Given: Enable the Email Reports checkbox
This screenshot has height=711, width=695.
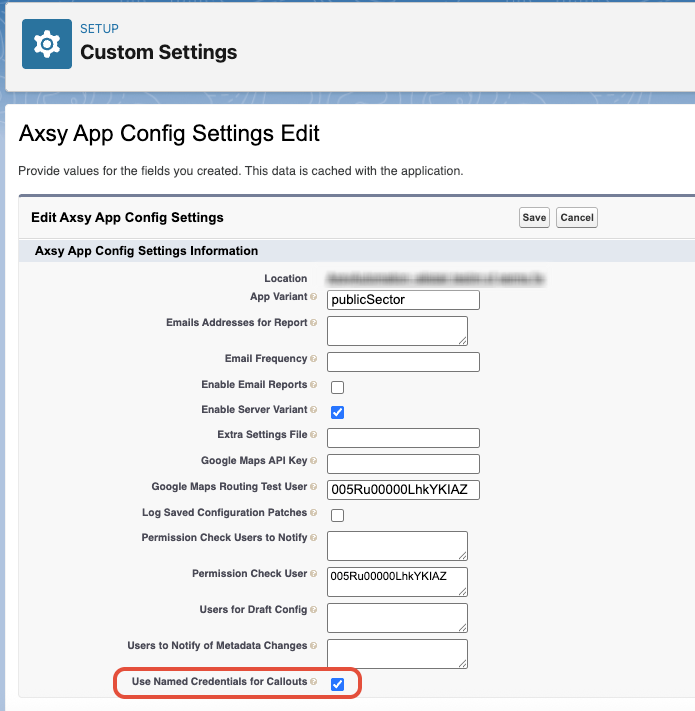Looking at the screenshot, I should click(337, 387).
